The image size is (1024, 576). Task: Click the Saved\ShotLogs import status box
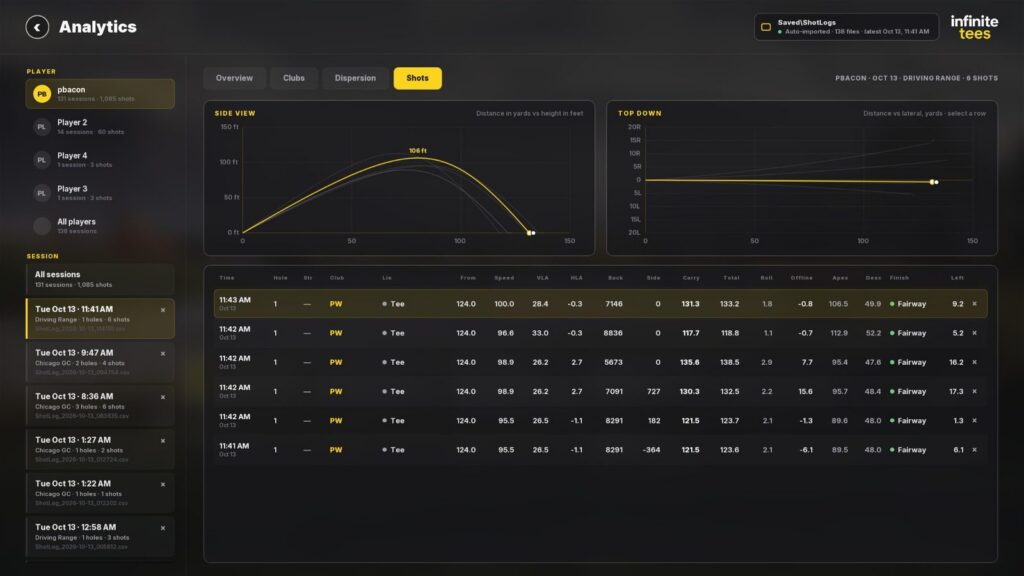click(846, 27)
